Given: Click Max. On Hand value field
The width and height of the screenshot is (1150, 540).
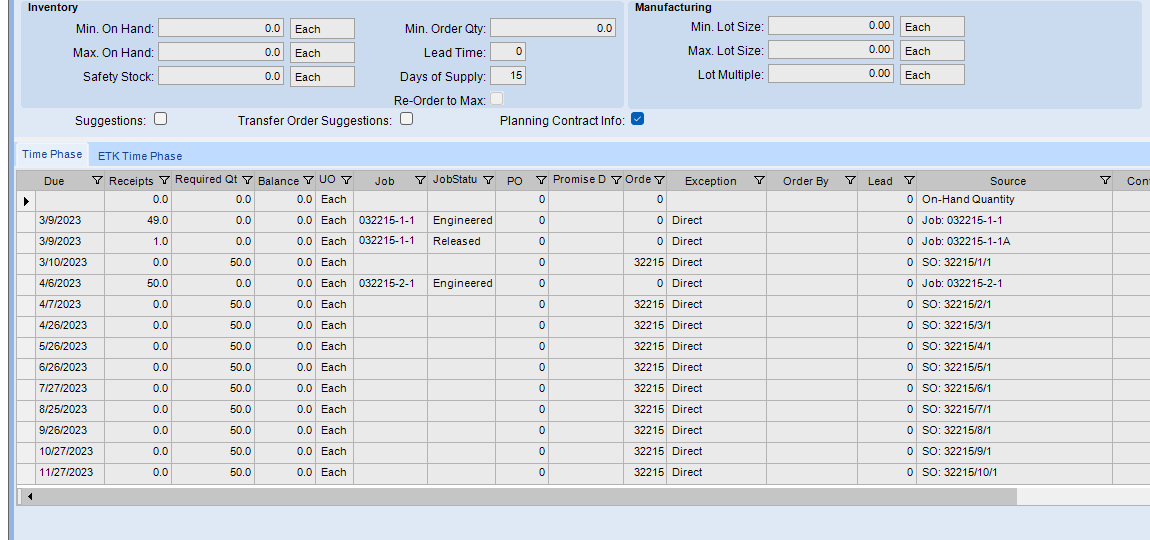Looking at the screenshot, I should [x=221, y=52].
